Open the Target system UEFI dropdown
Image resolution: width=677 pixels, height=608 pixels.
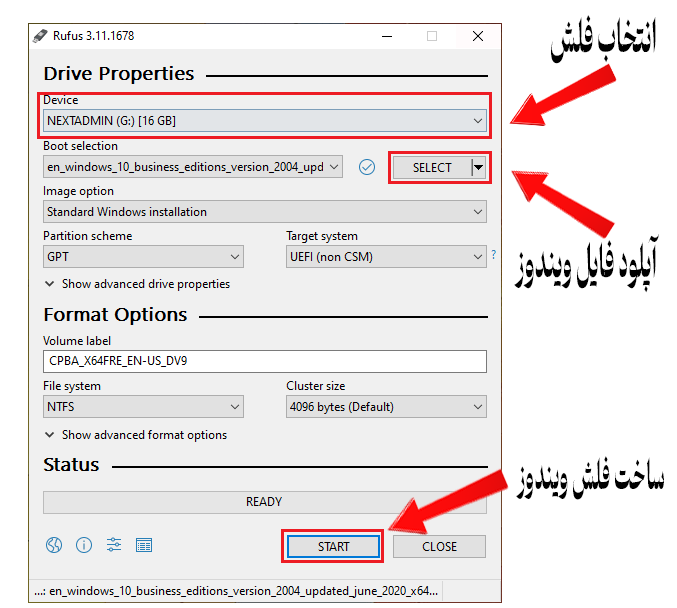pos(386,256)
